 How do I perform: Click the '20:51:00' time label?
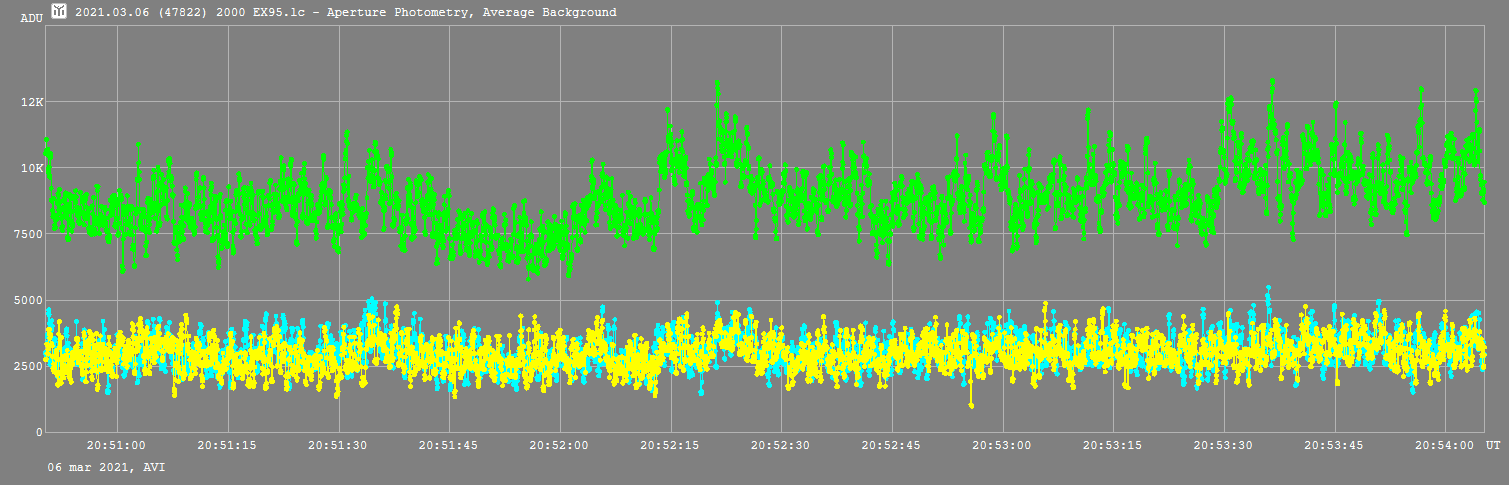click(x=116, y=447)
